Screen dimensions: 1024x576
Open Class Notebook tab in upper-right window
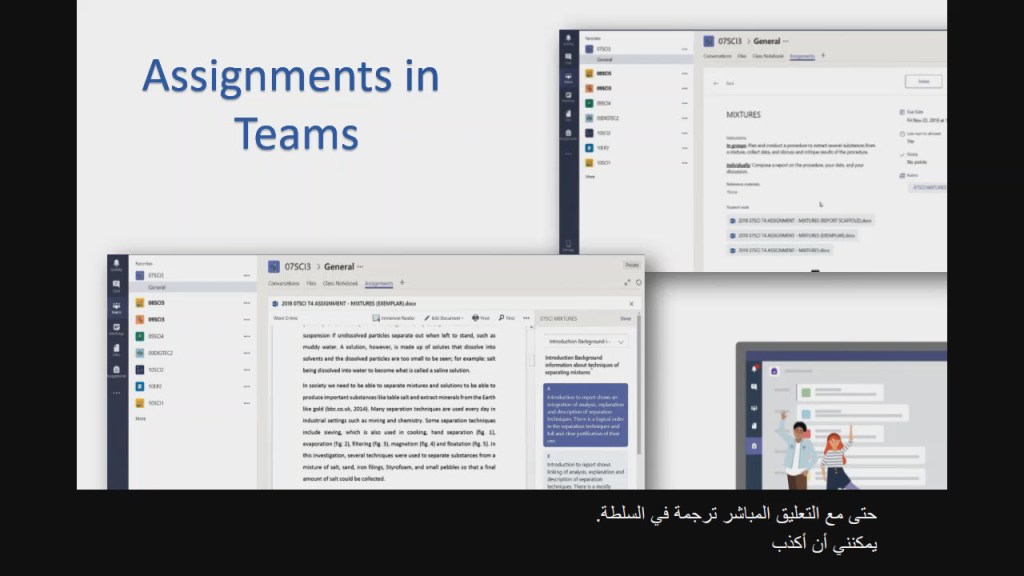pos(769,57)
